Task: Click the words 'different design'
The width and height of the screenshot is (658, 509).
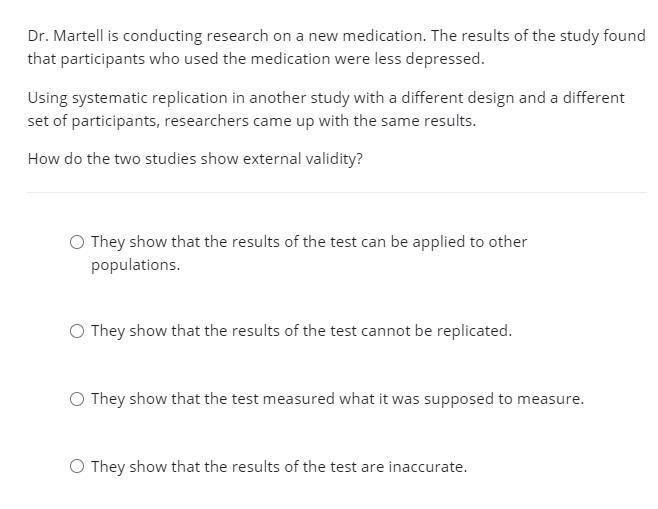Action: (457, 98)
